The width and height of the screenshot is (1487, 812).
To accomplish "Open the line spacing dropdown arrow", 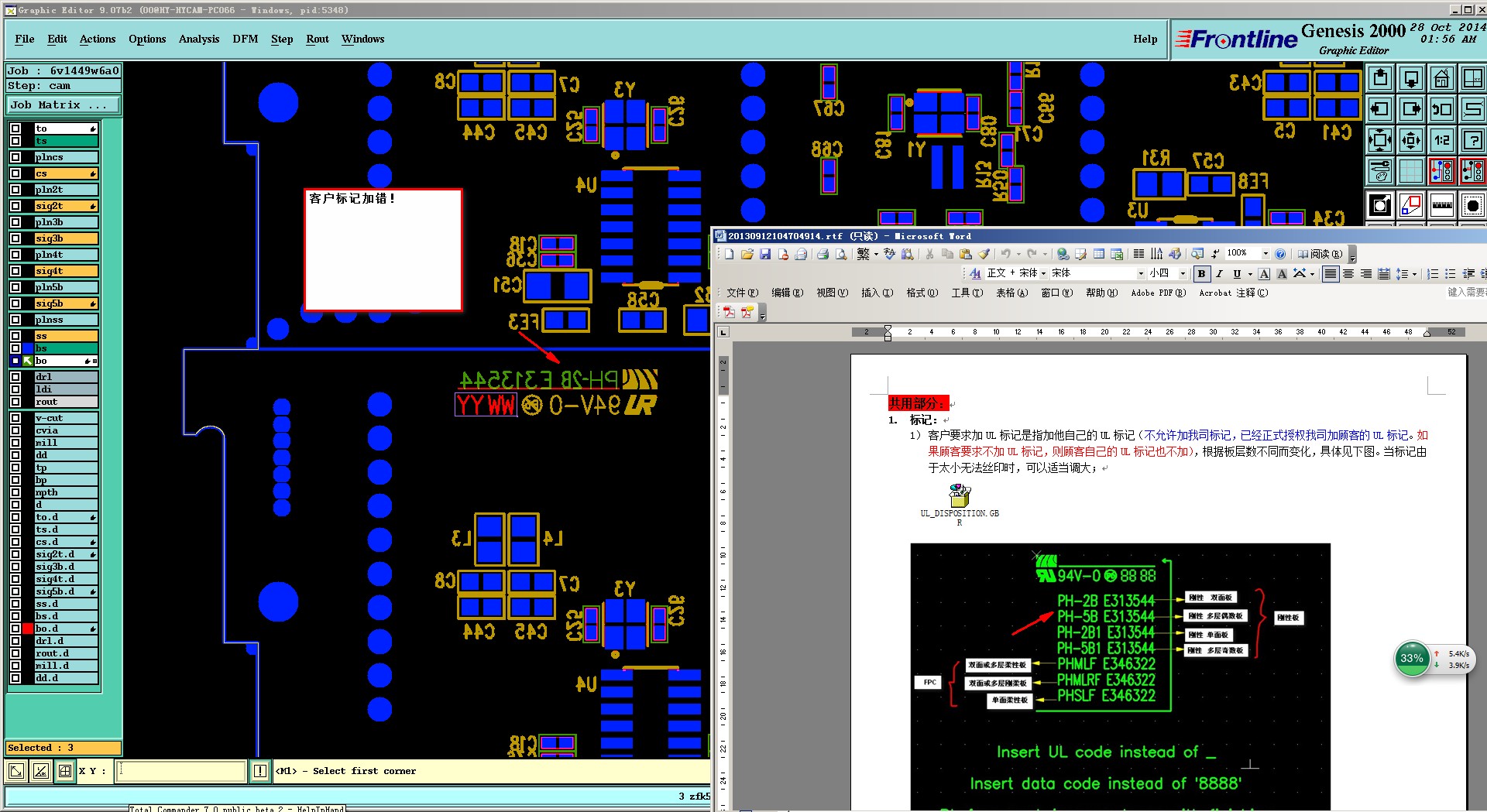I will click(1414, 274).
